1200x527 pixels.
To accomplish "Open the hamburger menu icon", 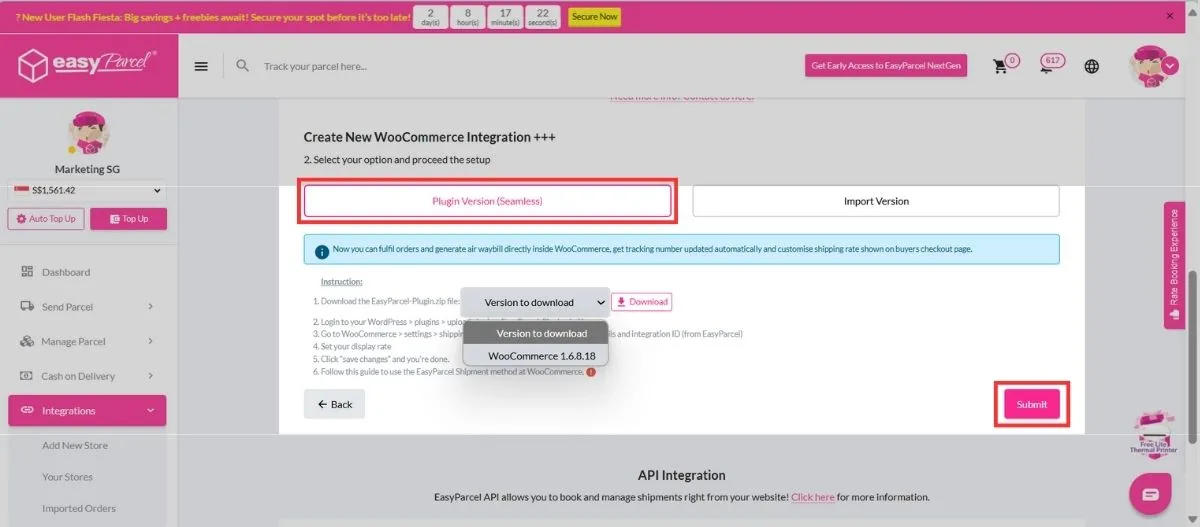I will [201, 66].
